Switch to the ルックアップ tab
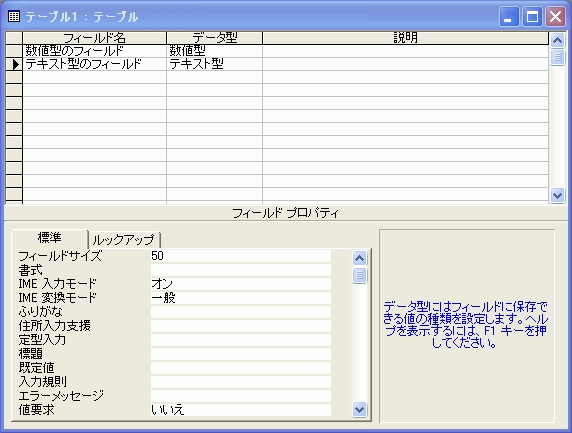The width and height of the screenshot is (572, 433). [124, 240]
